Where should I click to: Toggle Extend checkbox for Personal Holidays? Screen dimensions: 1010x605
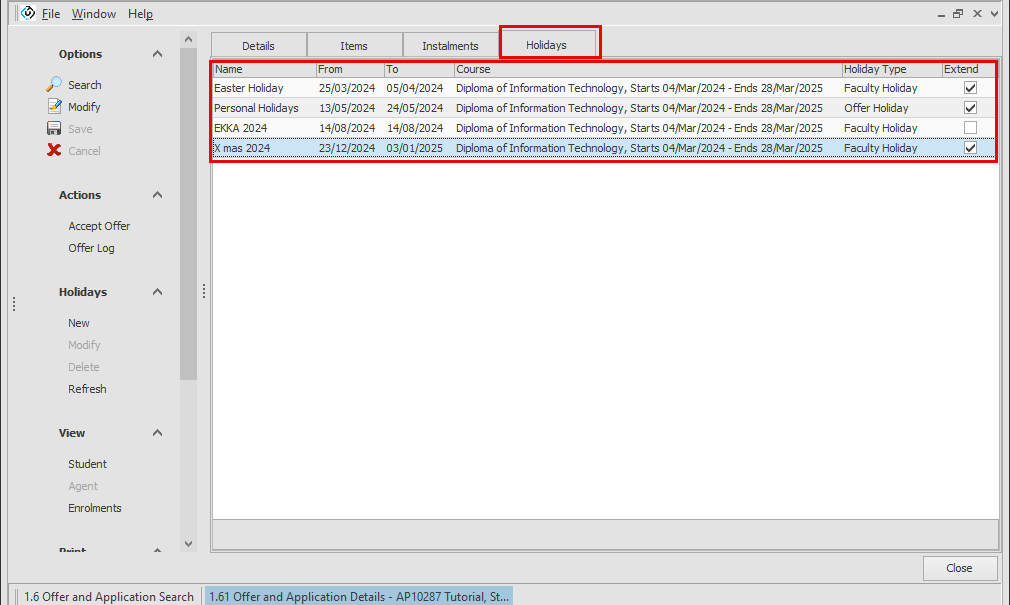coord(970,108)
